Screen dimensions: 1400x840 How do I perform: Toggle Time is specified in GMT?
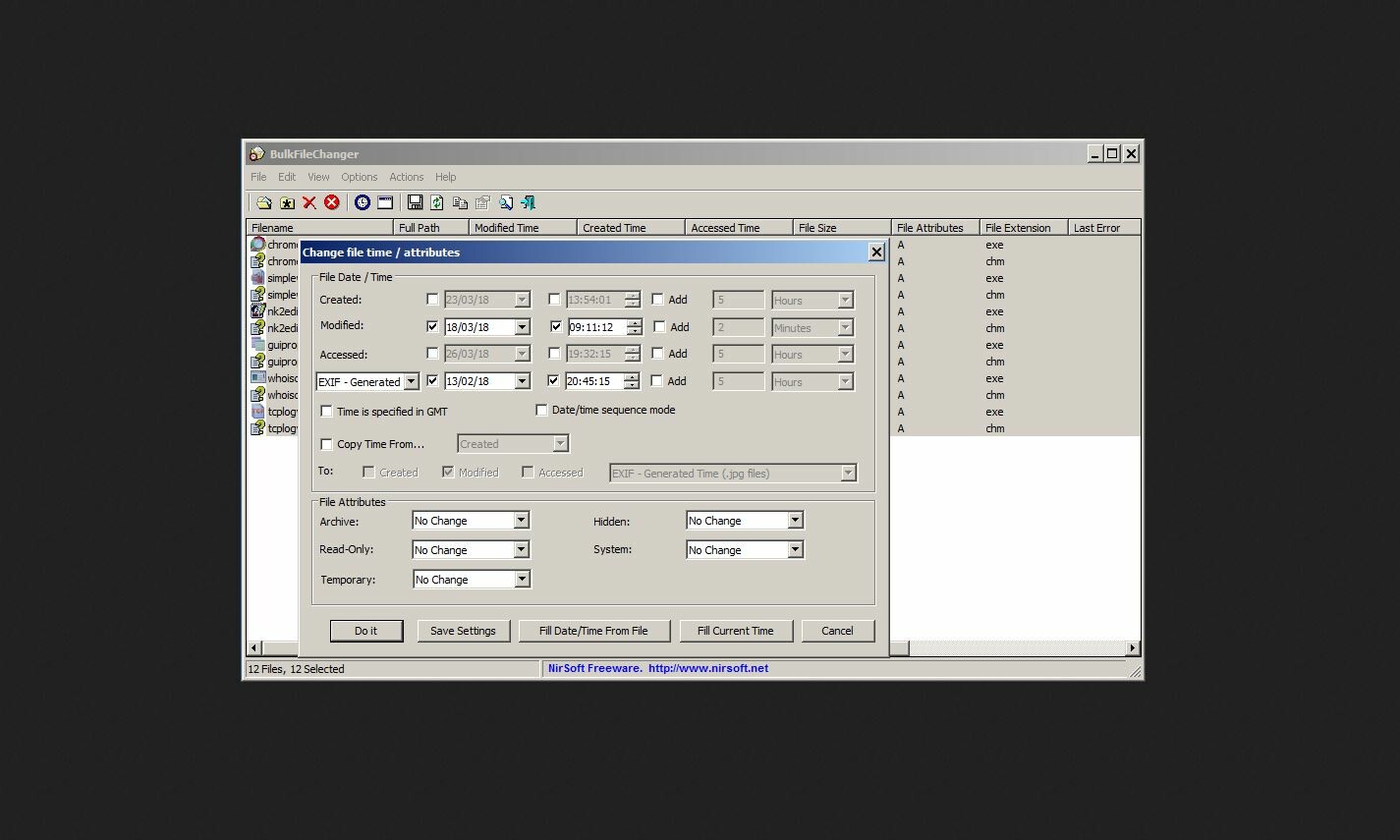pos(327,412)
